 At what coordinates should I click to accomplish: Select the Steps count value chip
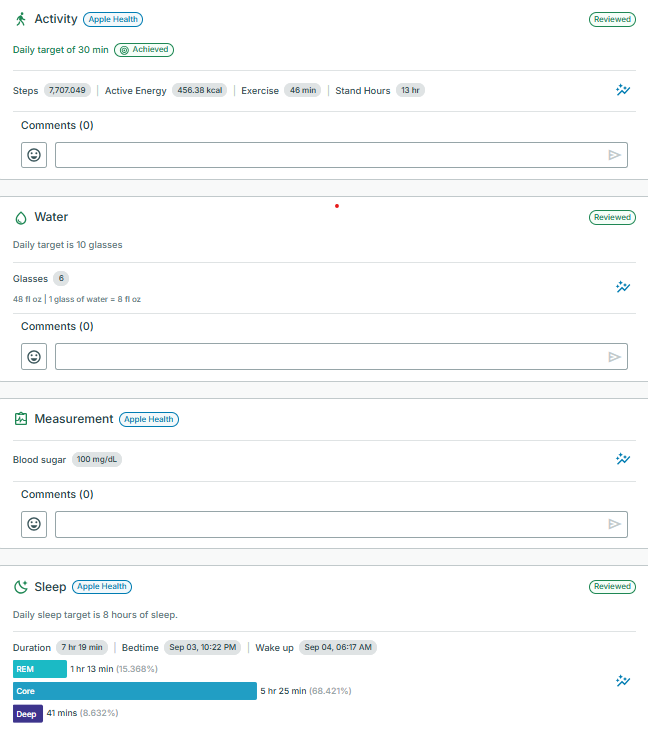(x=67, y=90)
